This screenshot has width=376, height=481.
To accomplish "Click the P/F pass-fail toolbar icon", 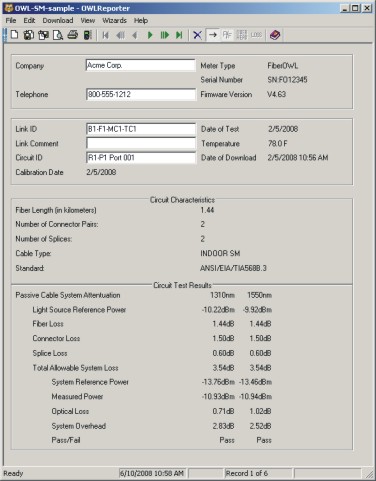I will (x=227, y=35).
